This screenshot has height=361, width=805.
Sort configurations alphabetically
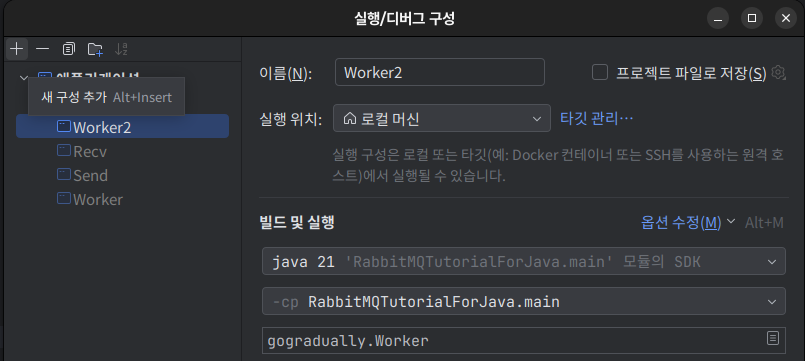pos(121,49)
